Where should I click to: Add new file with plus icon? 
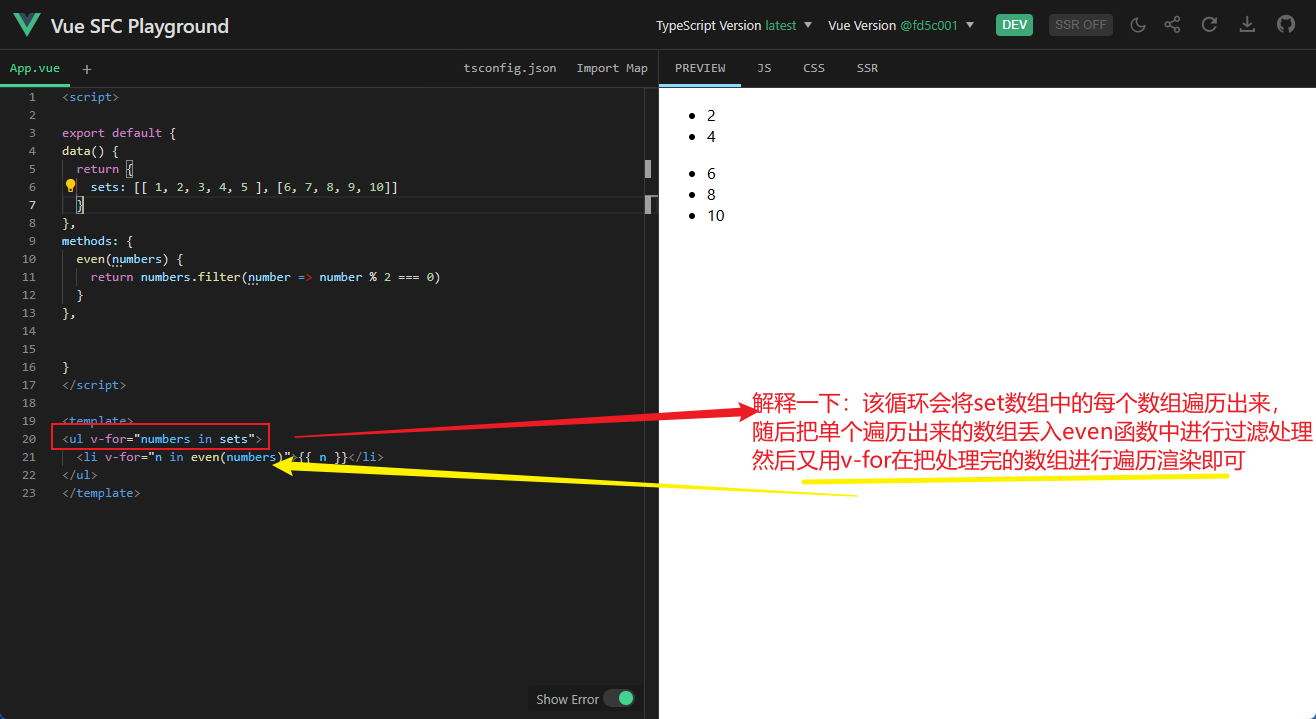coord(87,69)
